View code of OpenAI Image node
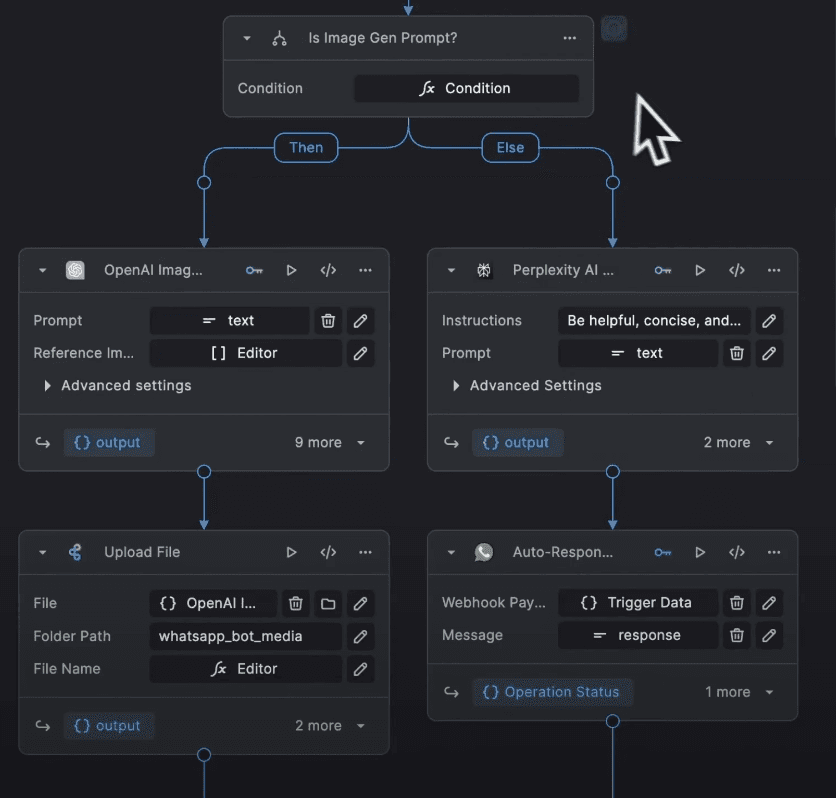The height and width of the screenshot is (798, 836). click(328, 270)
